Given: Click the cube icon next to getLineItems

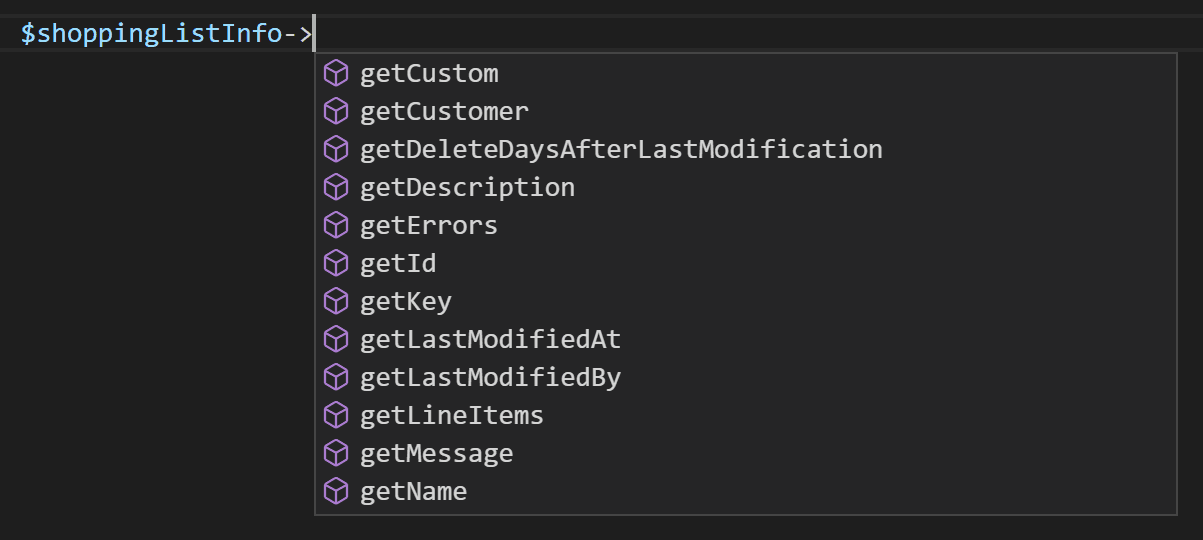Looking at the screenshot, I should coord(336,415).
